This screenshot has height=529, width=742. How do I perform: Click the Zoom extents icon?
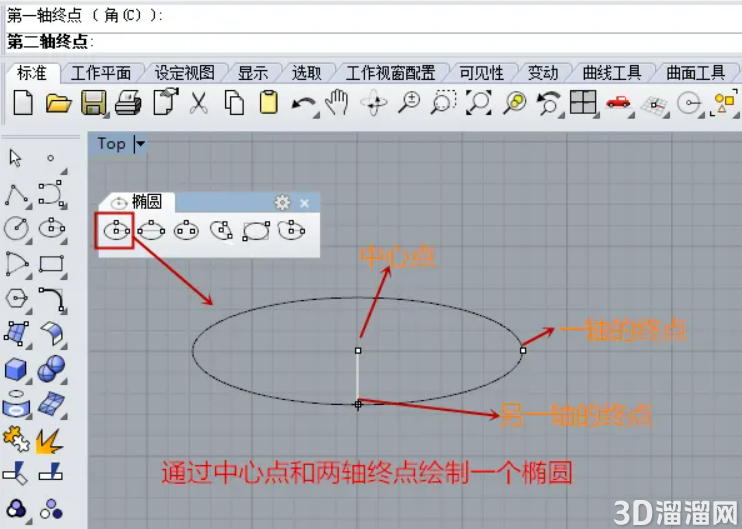click(478, 103)
